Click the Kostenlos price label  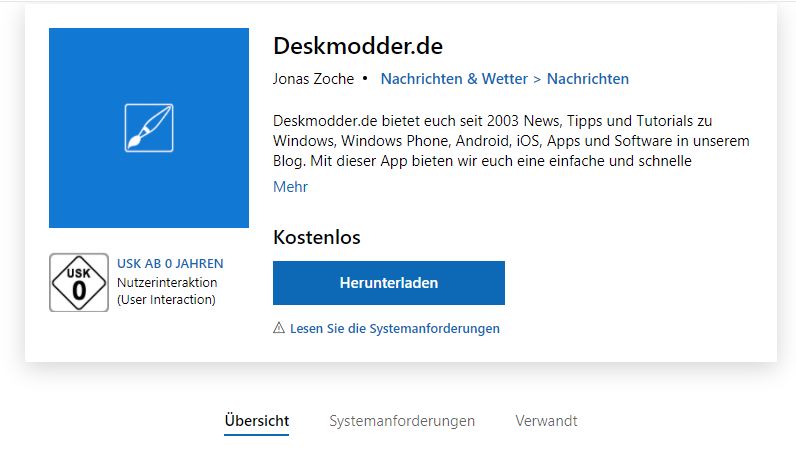(317, 237)
